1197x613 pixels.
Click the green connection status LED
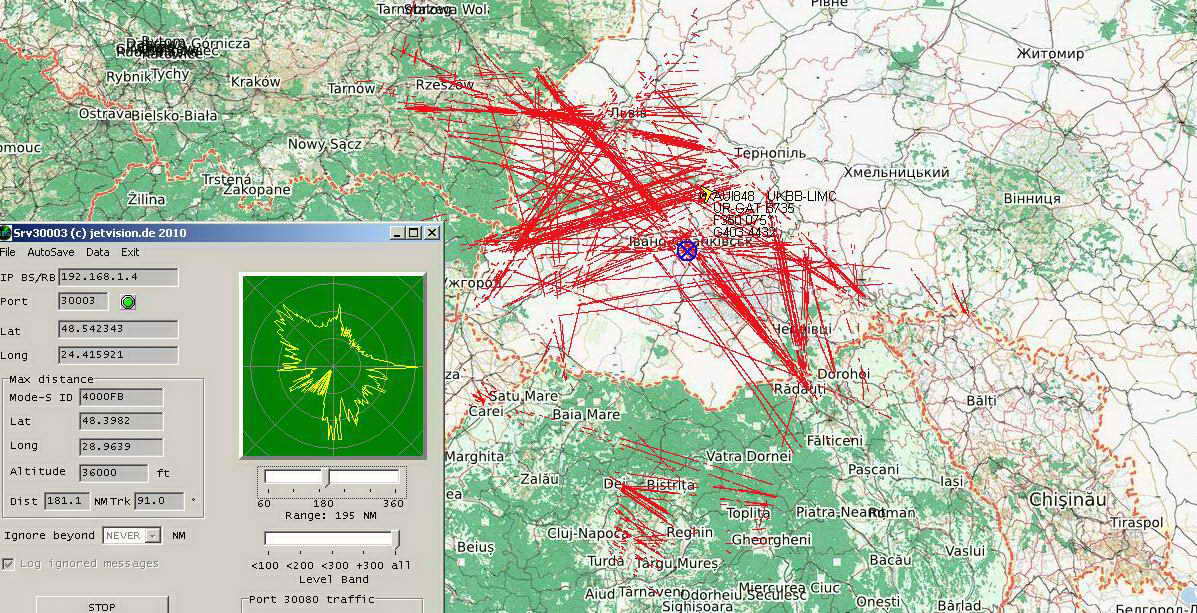coord(128,302)
